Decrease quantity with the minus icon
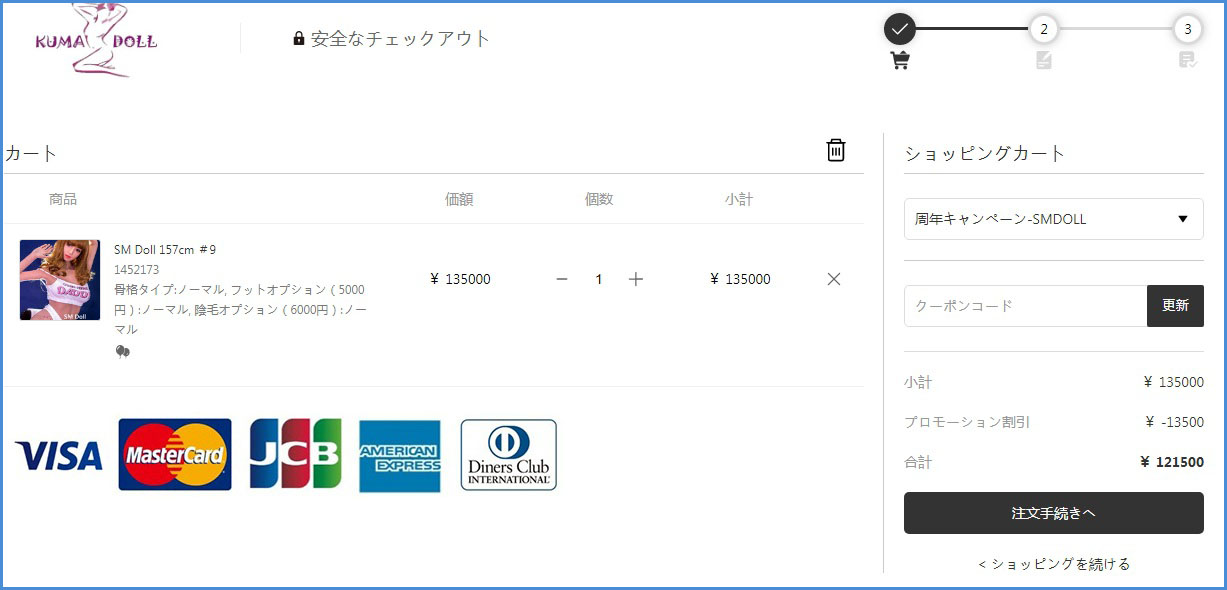1227x590 pixels. point(562,279)
